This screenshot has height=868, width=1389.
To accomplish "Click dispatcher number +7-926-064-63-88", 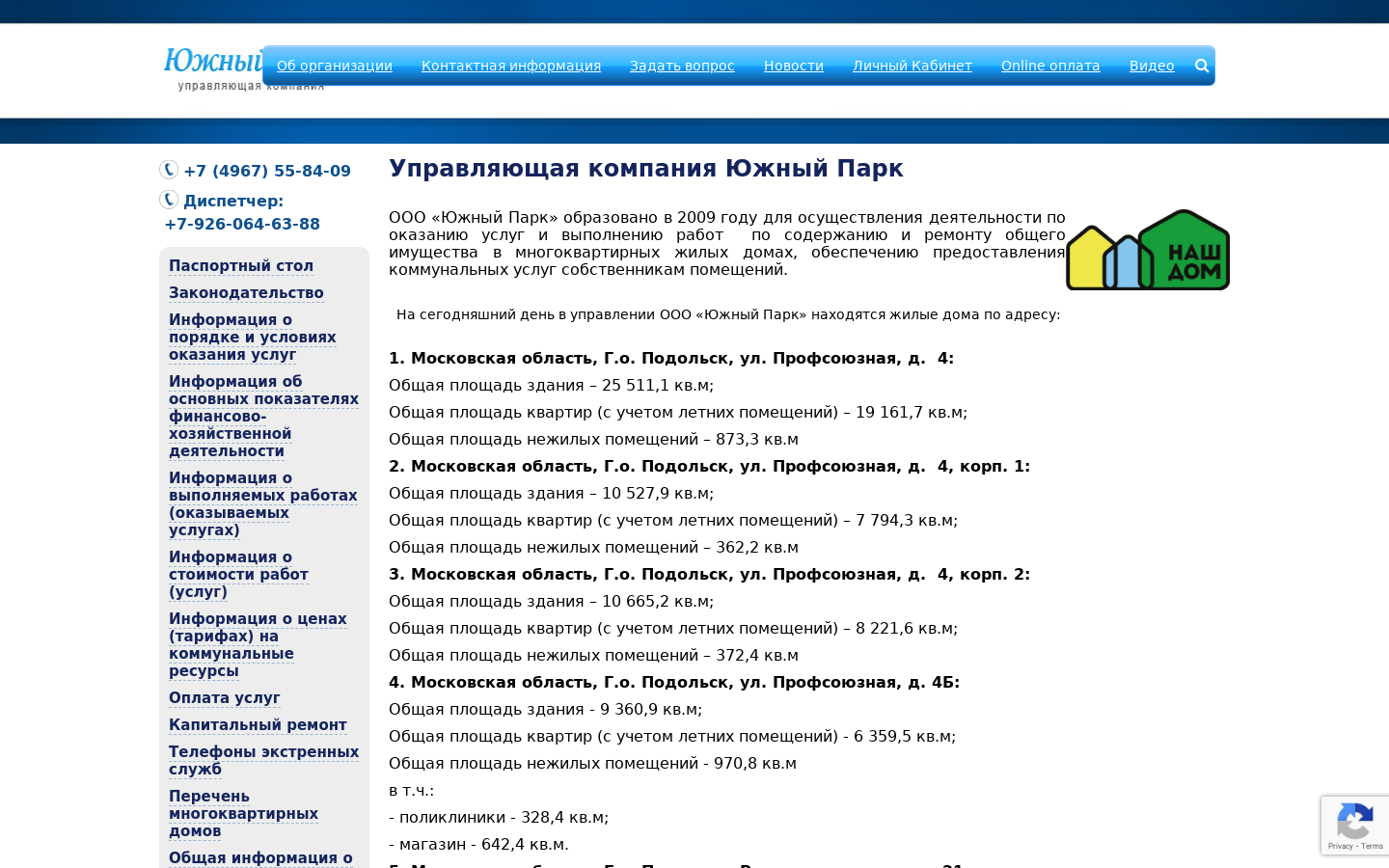I will pyautogui.click(x=242, y=224).
